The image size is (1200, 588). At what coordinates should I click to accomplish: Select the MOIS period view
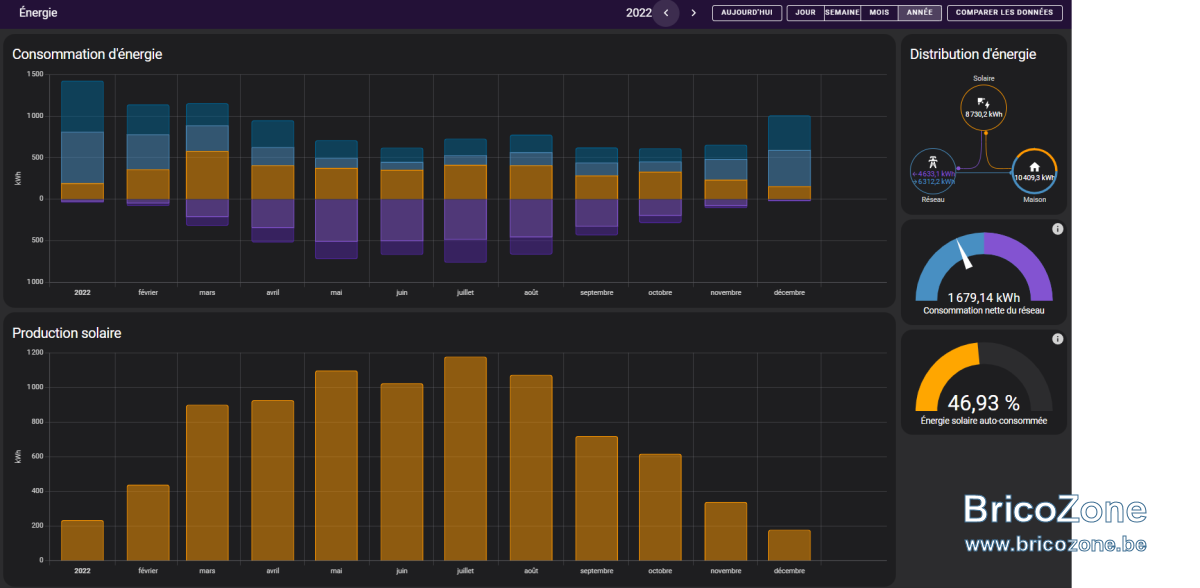[x=879, y=13]
